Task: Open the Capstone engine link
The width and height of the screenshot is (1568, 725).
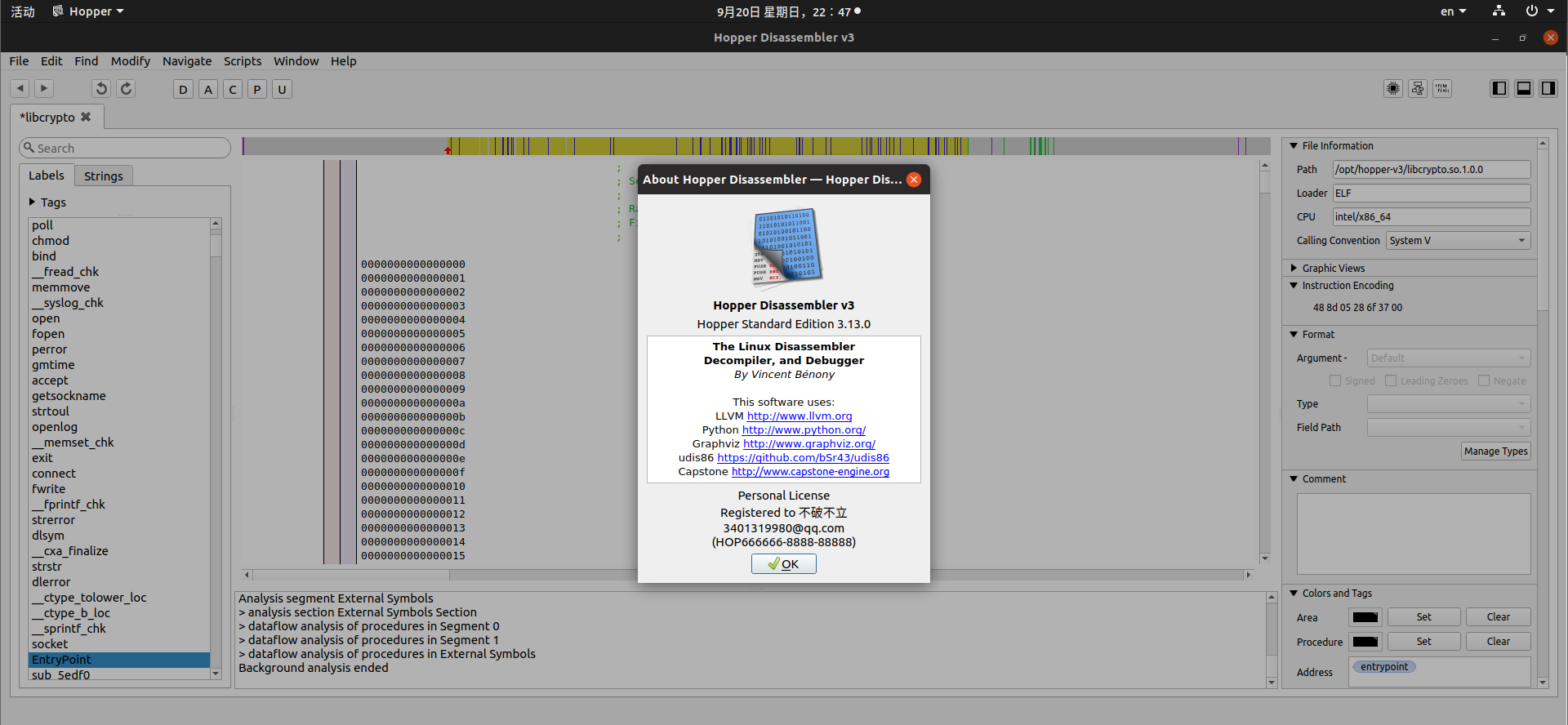Action: click(811, 472)
